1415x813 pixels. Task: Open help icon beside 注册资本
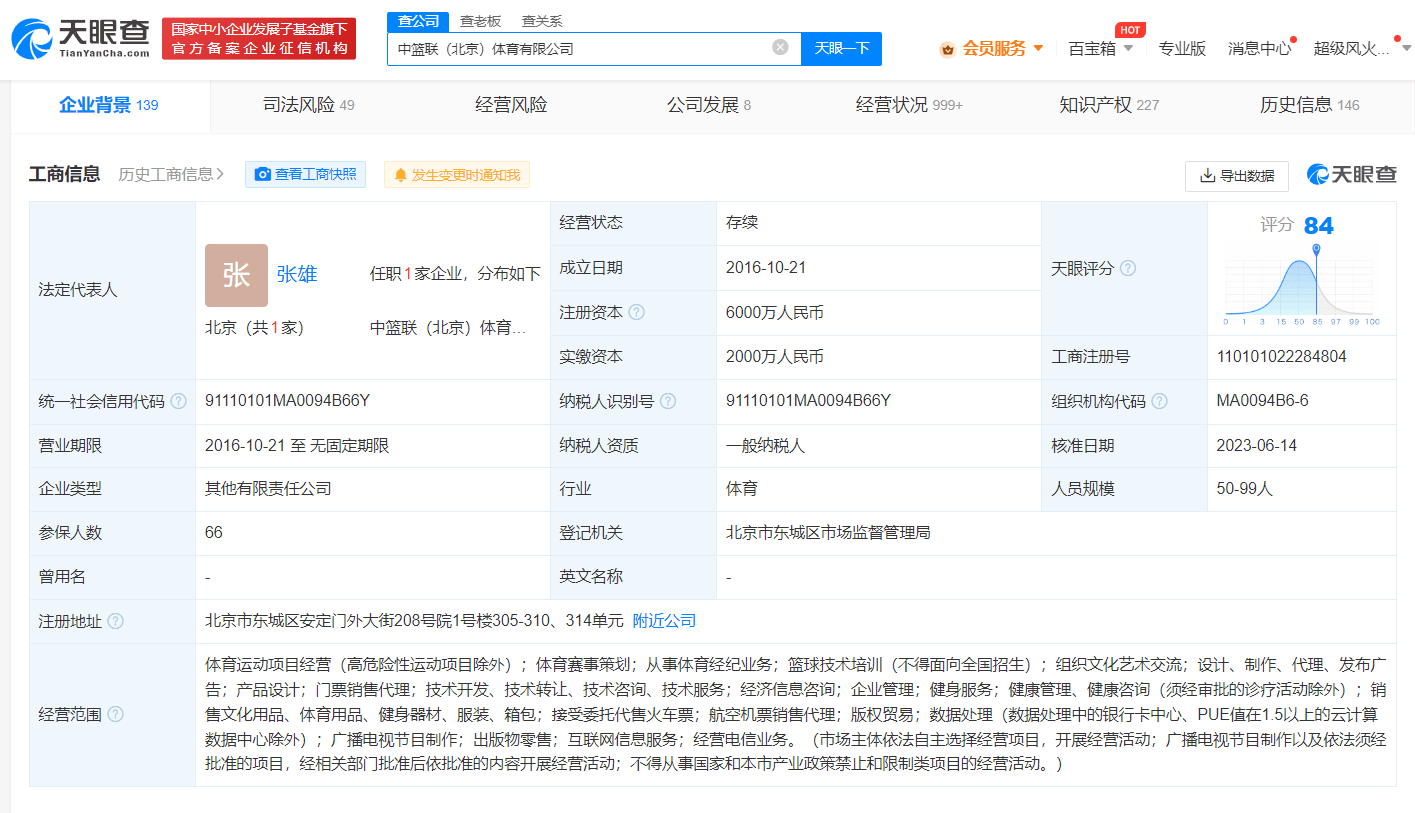click(636, 312)
